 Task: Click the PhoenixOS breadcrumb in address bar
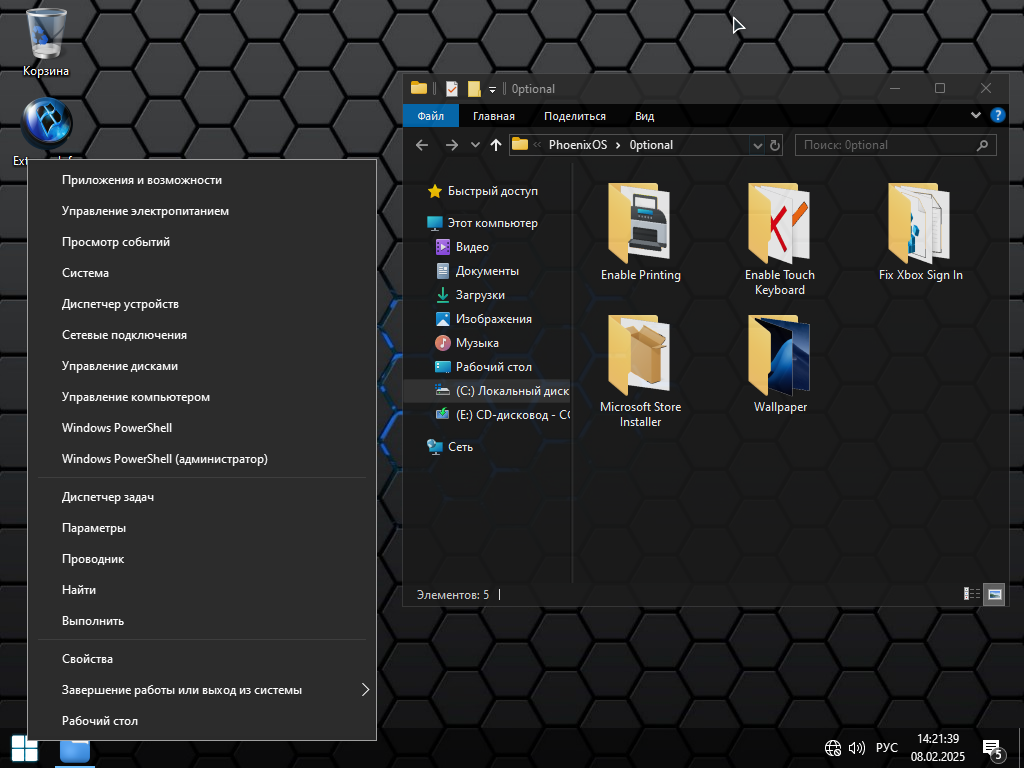(x=578, y=145)
